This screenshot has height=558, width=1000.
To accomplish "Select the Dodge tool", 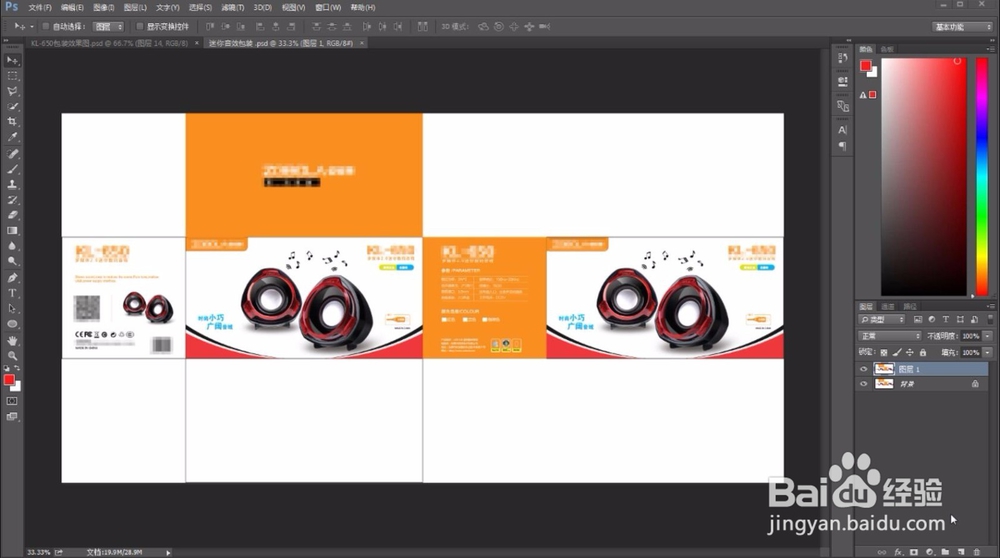I will [12, 261].
